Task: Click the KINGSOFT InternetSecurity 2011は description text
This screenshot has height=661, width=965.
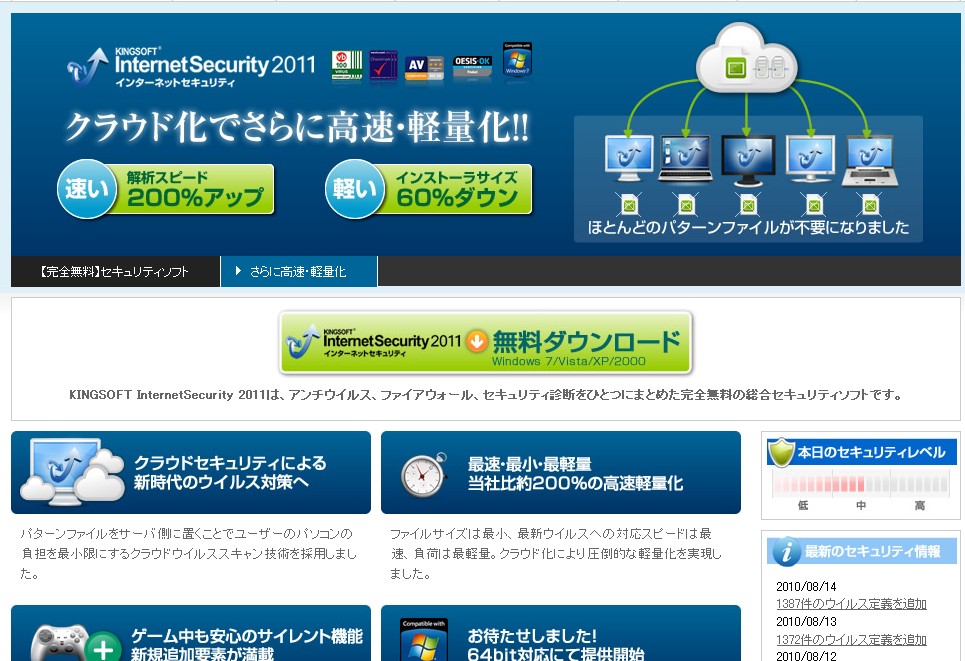Action: point(486,395)
